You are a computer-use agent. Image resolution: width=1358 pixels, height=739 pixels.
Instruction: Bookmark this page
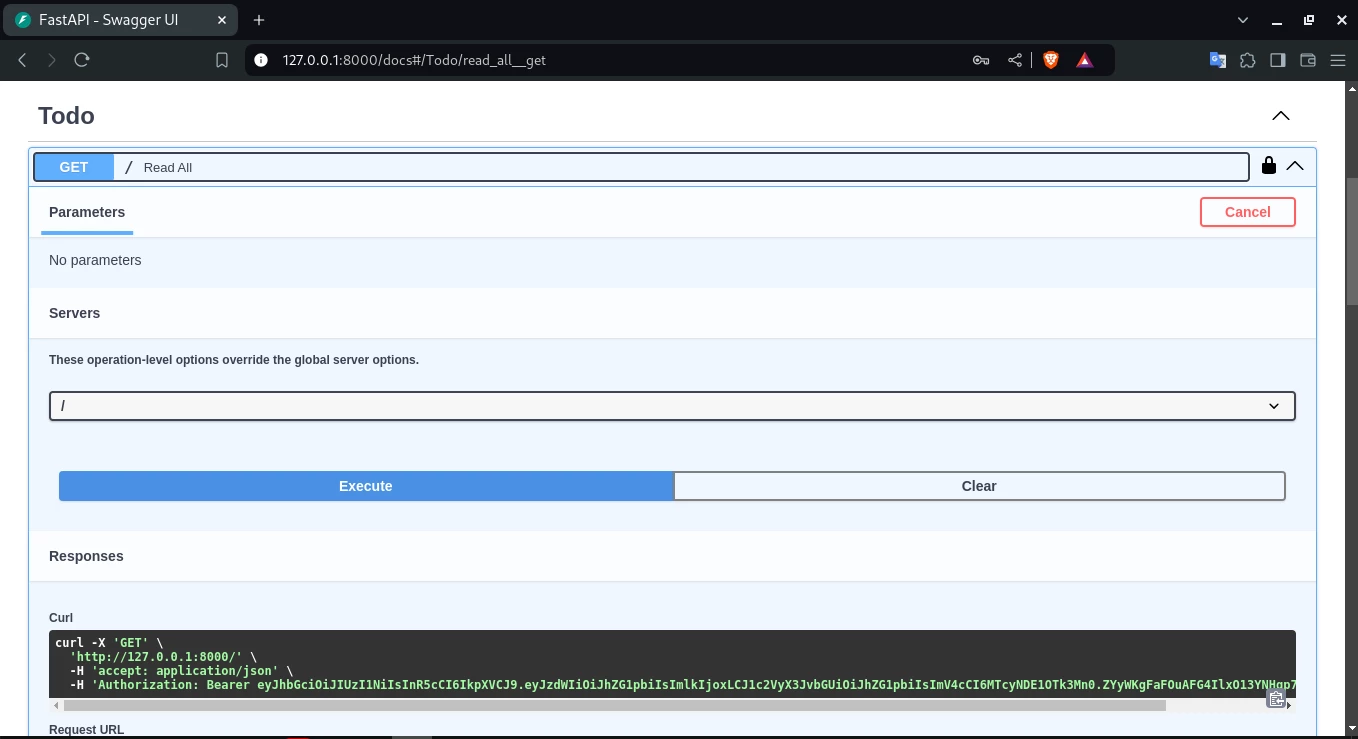[x=222, y=60]
